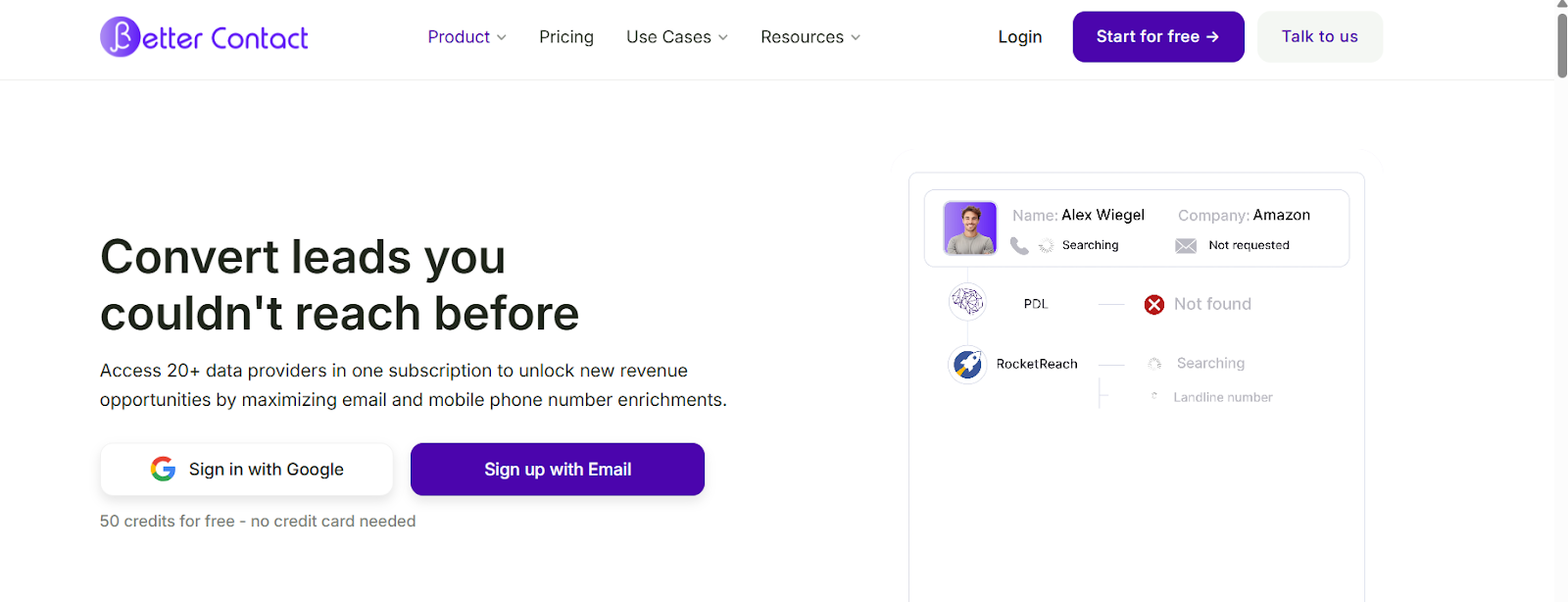Click the red Not found cross icon
The image size is (1568, 602).
click(1153, 304)
